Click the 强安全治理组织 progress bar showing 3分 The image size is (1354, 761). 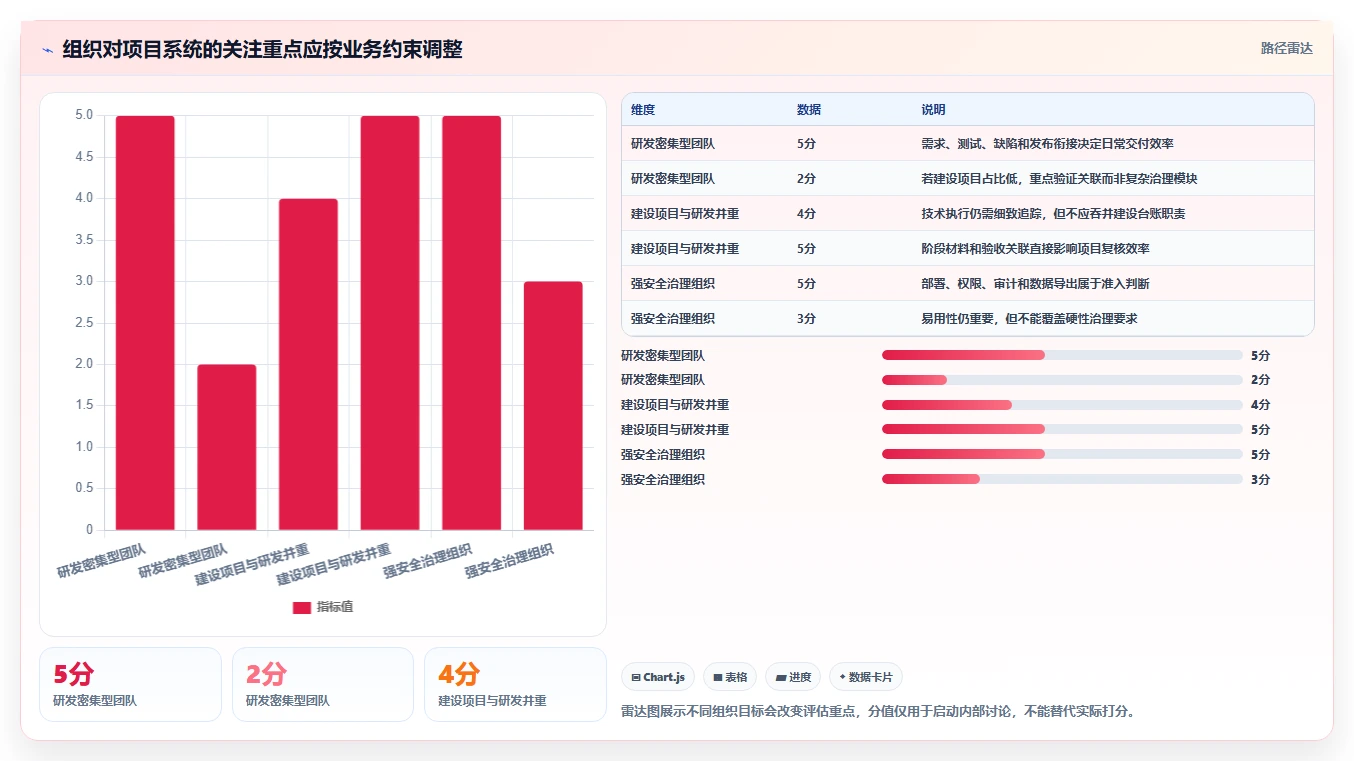pyautogui.click(x=1062, y=480)
